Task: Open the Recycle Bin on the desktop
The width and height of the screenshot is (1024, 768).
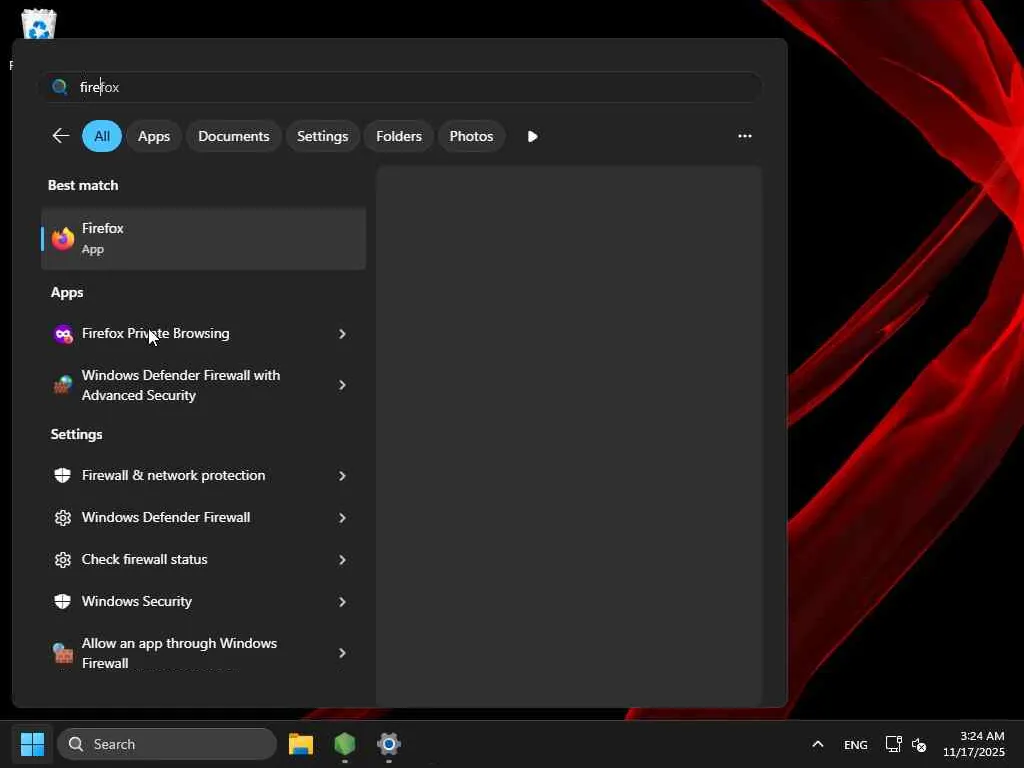Action: pyautogui.click(x=39, y=24)
